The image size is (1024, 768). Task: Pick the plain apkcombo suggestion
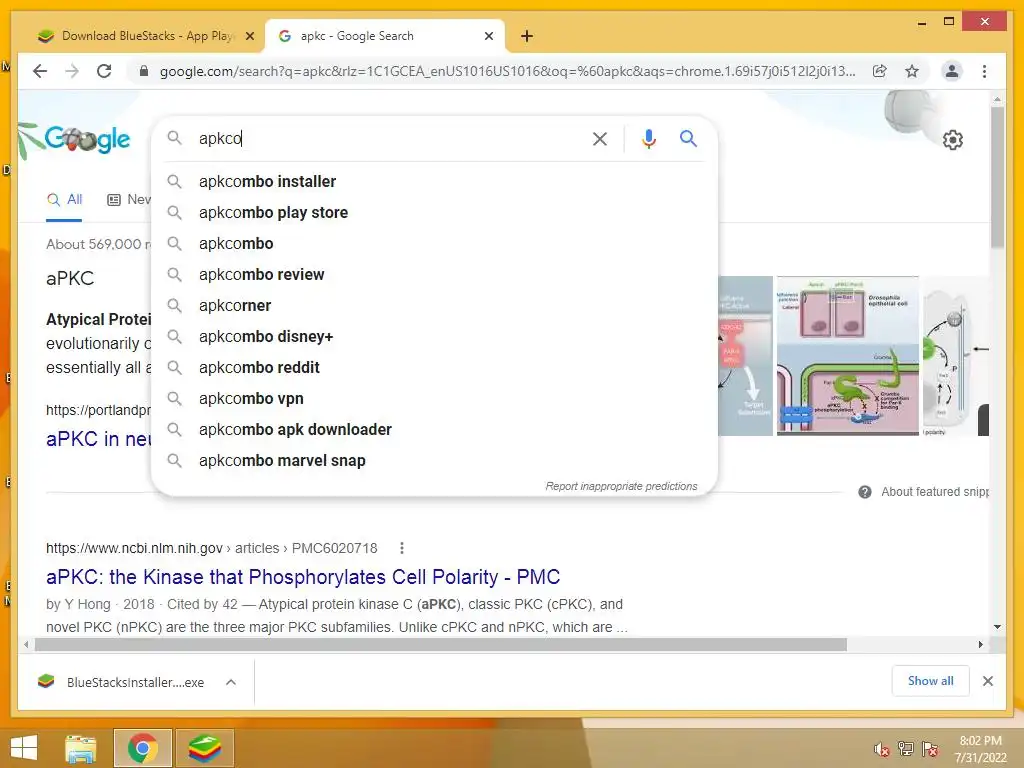pyautogui.click(x=434, y=244)
